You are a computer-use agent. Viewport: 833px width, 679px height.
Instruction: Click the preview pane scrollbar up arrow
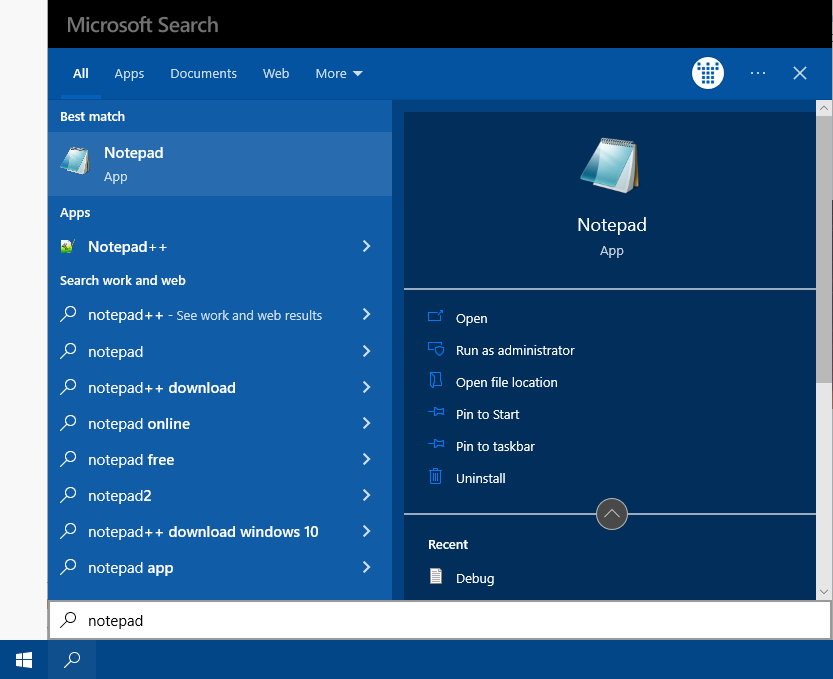pyautogui.click(x=824, y=108)
